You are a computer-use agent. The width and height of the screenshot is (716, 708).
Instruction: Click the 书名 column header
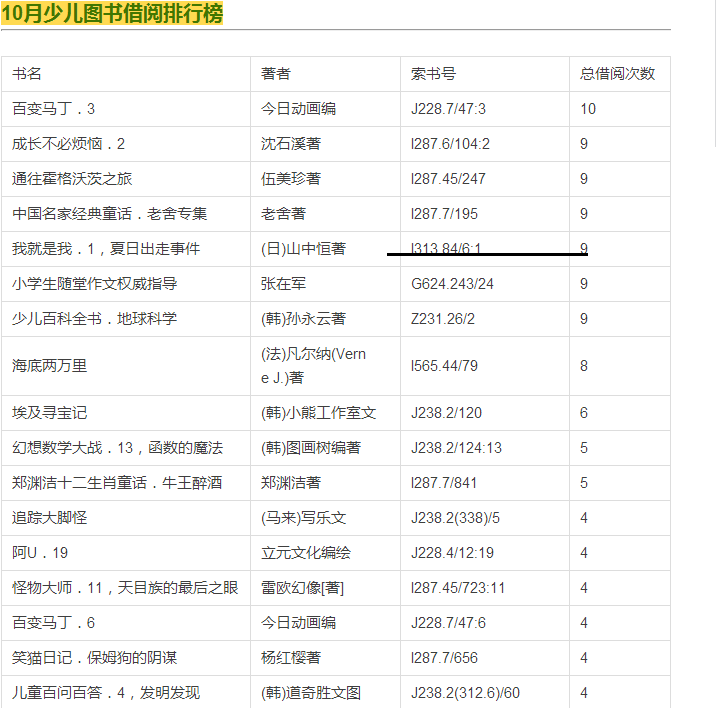pyautogui.click(x=27, y=74)
